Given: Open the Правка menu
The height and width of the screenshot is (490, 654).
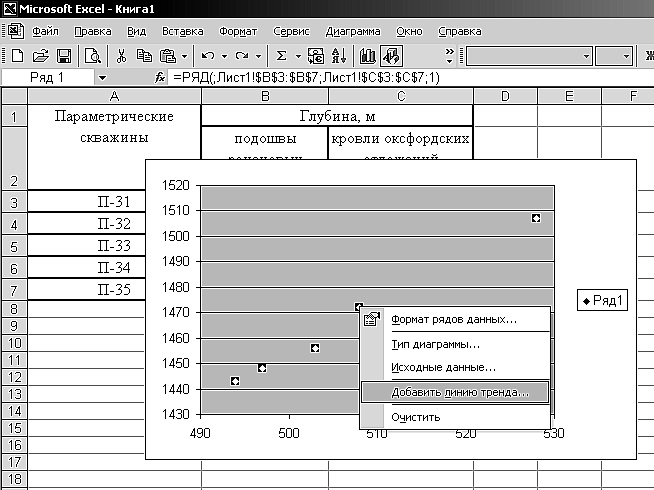Looking at the screenshot, I should coord(93,31).
